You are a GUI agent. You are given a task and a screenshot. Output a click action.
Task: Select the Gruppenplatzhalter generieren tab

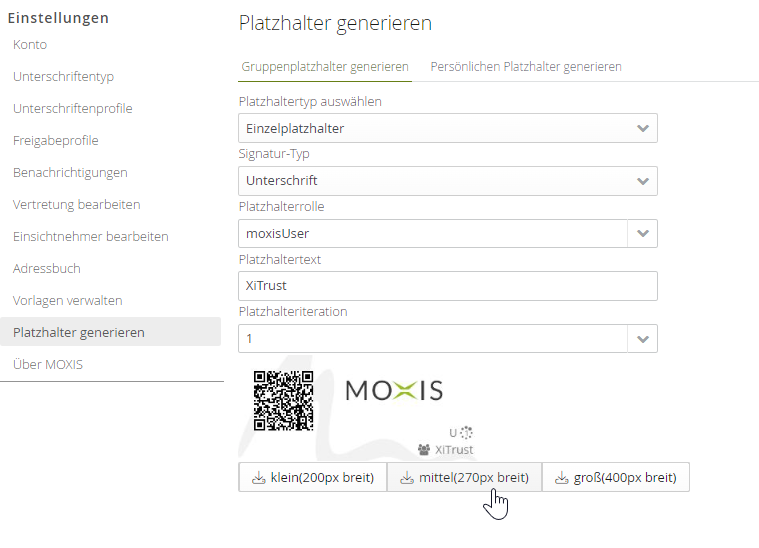[325, 67]
